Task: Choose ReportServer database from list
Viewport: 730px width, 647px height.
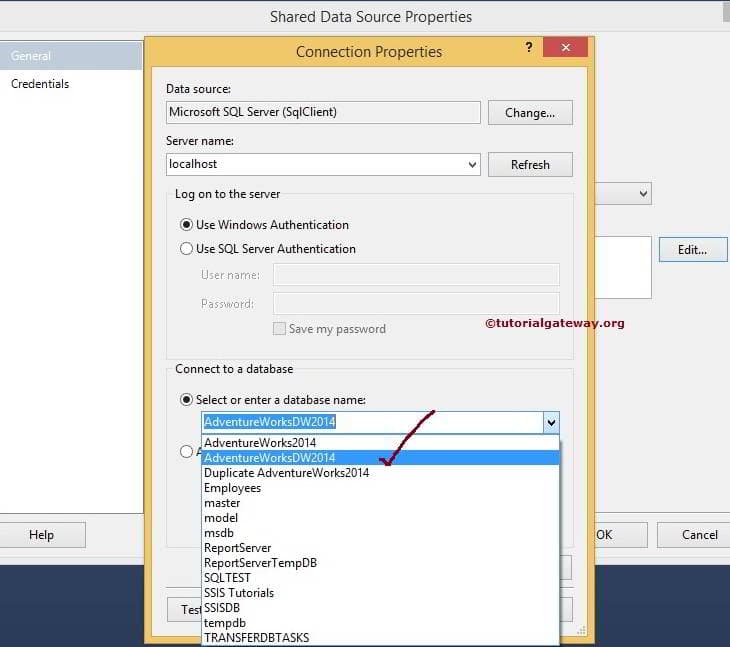Action: click(x=380, y=548)
